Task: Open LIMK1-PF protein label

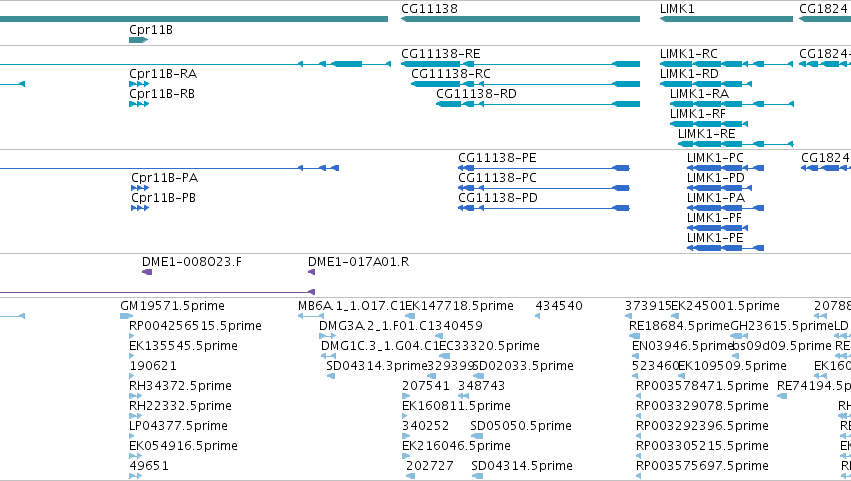Action: [x=714, y=218]
